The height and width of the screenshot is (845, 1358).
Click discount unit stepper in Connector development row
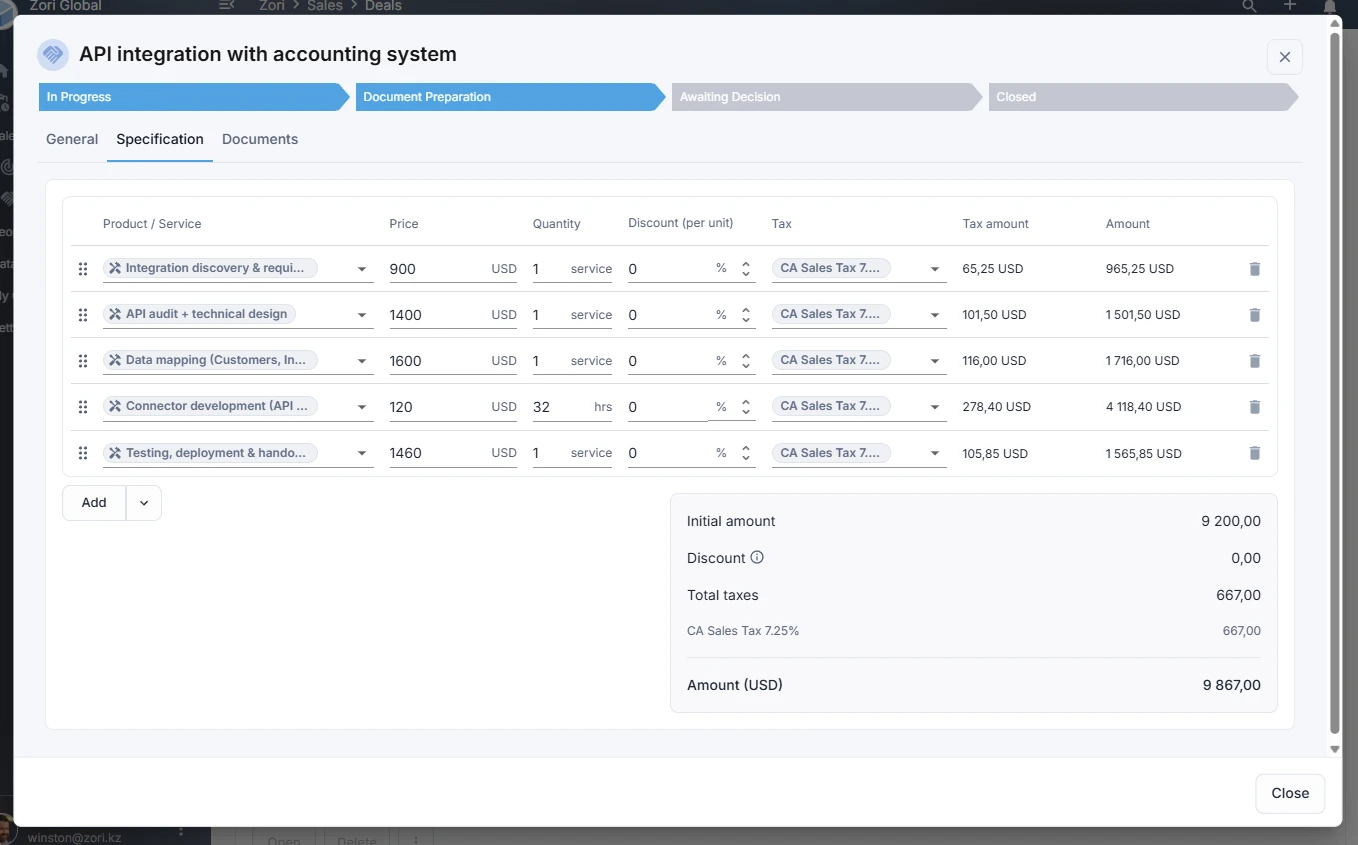(746, 407)
